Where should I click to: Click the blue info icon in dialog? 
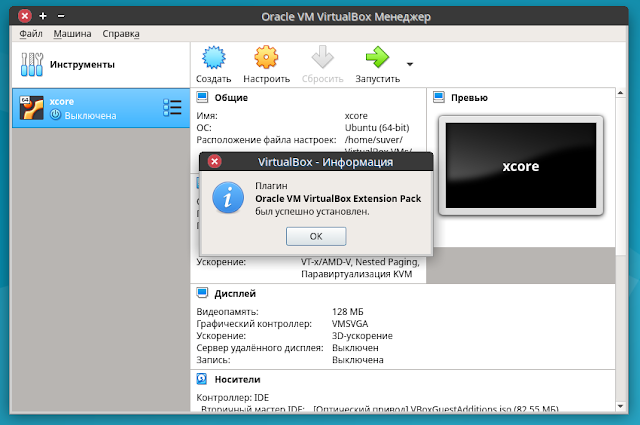228,198
